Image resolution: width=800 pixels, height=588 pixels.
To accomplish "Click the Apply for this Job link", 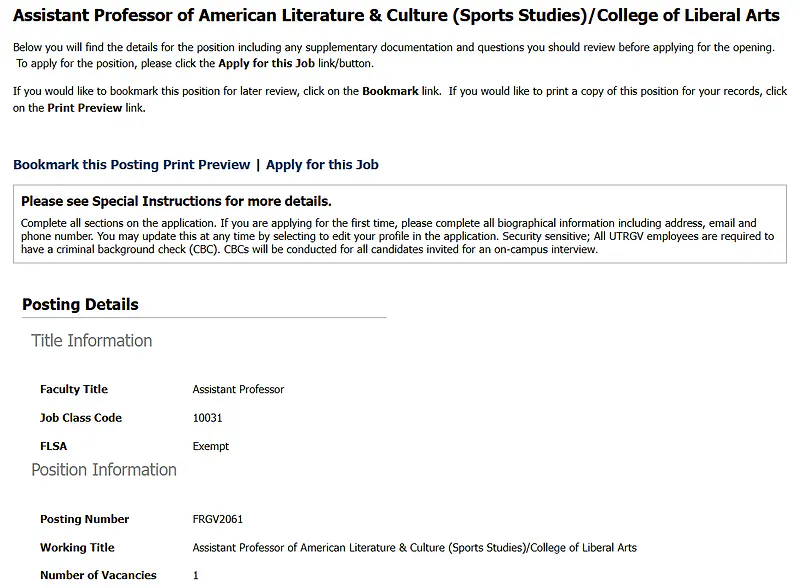I will (x=322, y=165).
